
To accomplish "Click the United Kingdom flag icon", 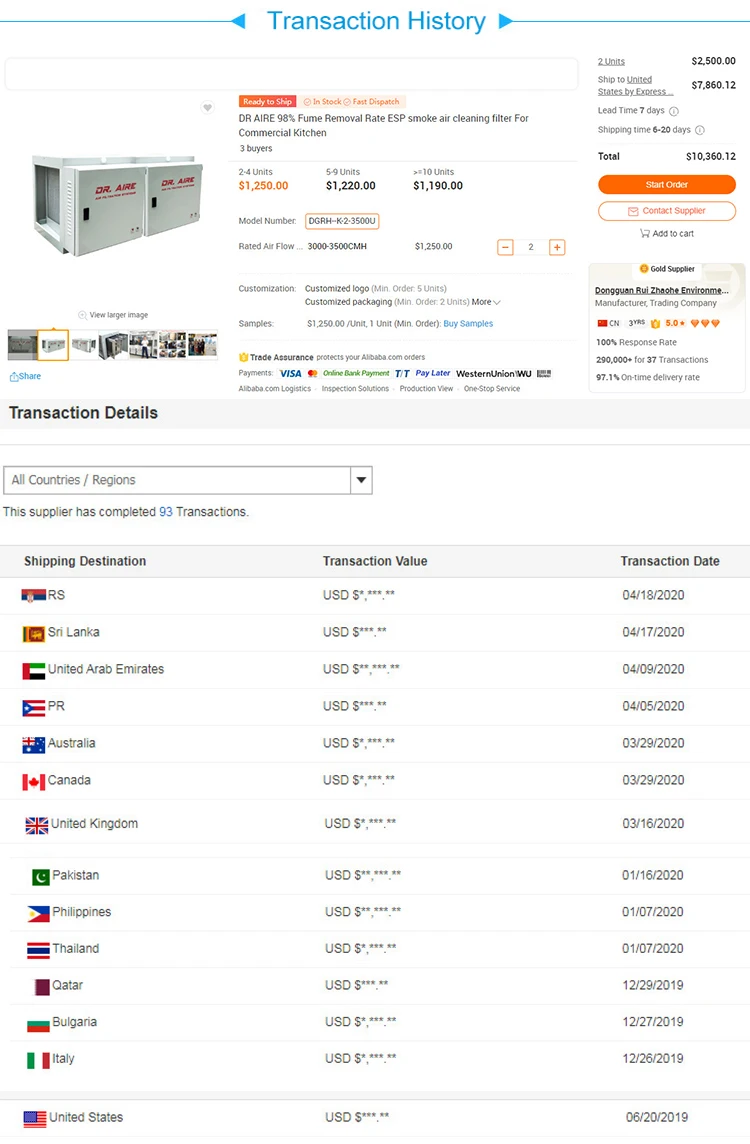I will [36, 825].
